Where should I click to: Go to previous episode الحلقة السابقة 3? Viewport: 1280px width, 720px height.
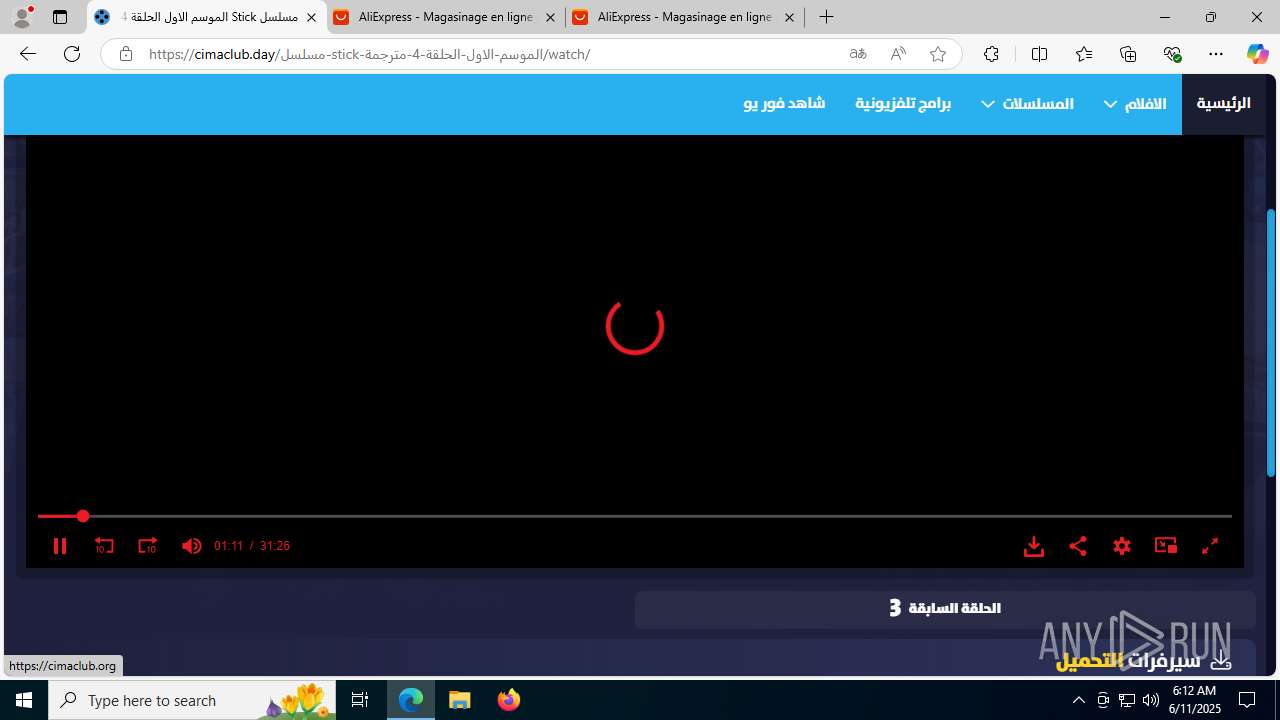click(x=945, y=609)
